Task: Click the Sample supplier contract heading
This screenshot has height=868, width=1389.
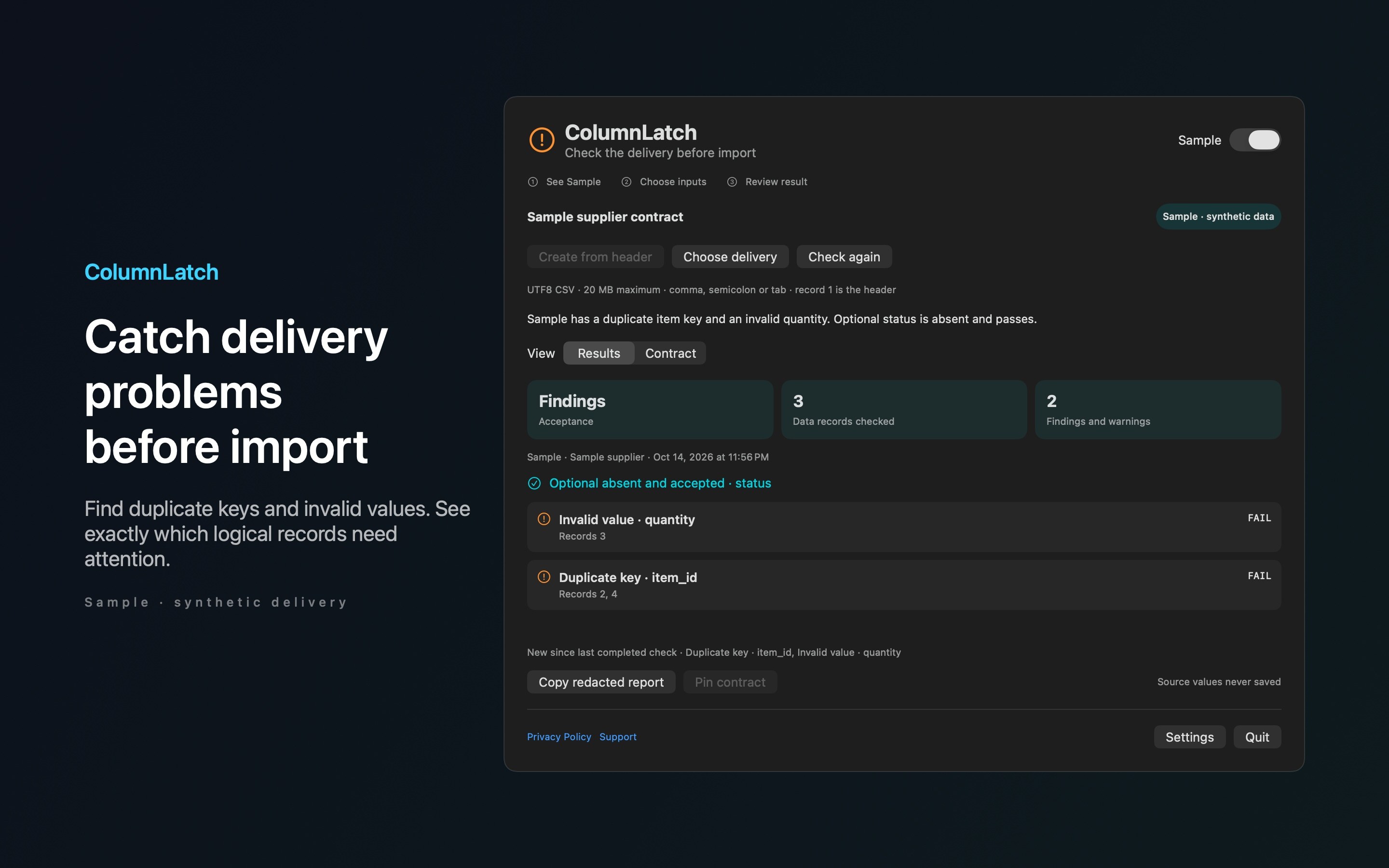Action: [x=605, y=217]
